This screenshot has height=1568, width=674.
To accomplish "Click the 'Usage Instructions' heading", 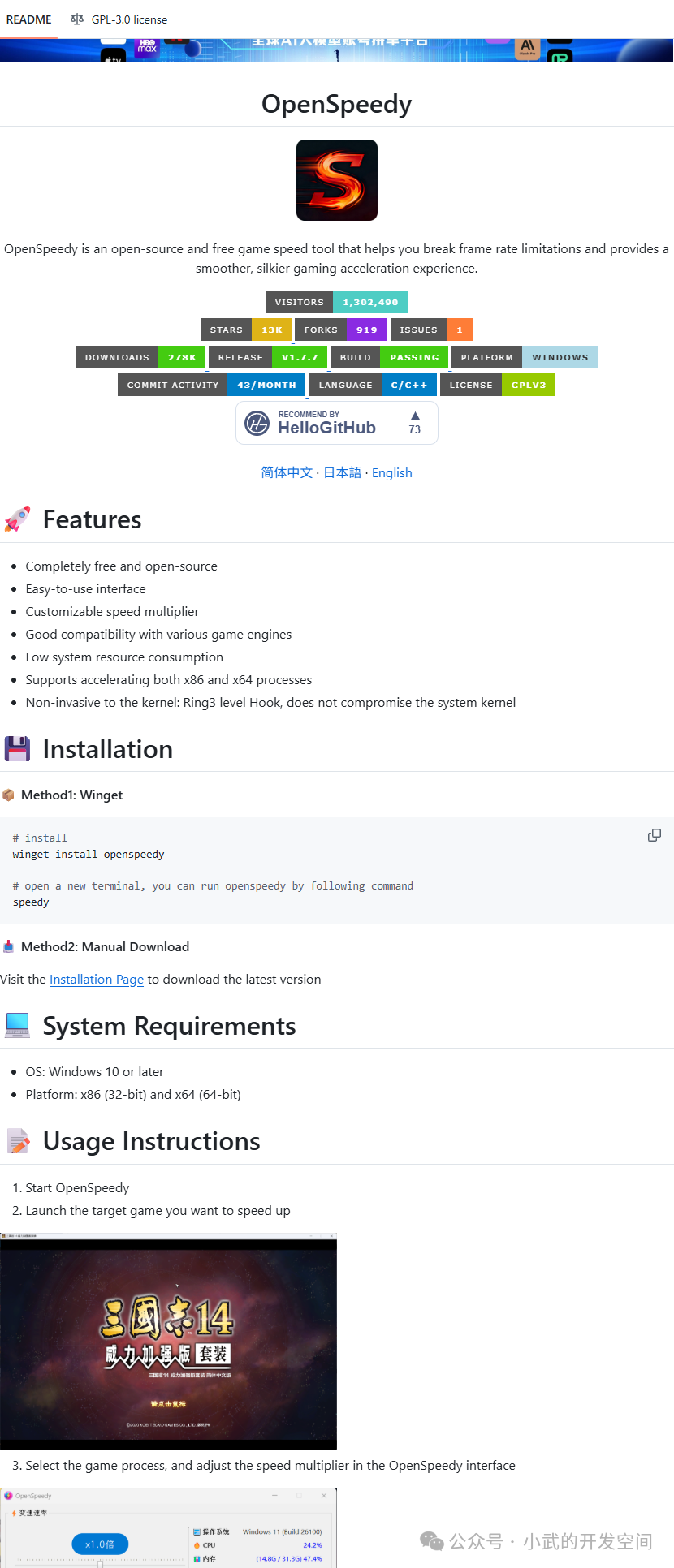I will pos(151,1141).
